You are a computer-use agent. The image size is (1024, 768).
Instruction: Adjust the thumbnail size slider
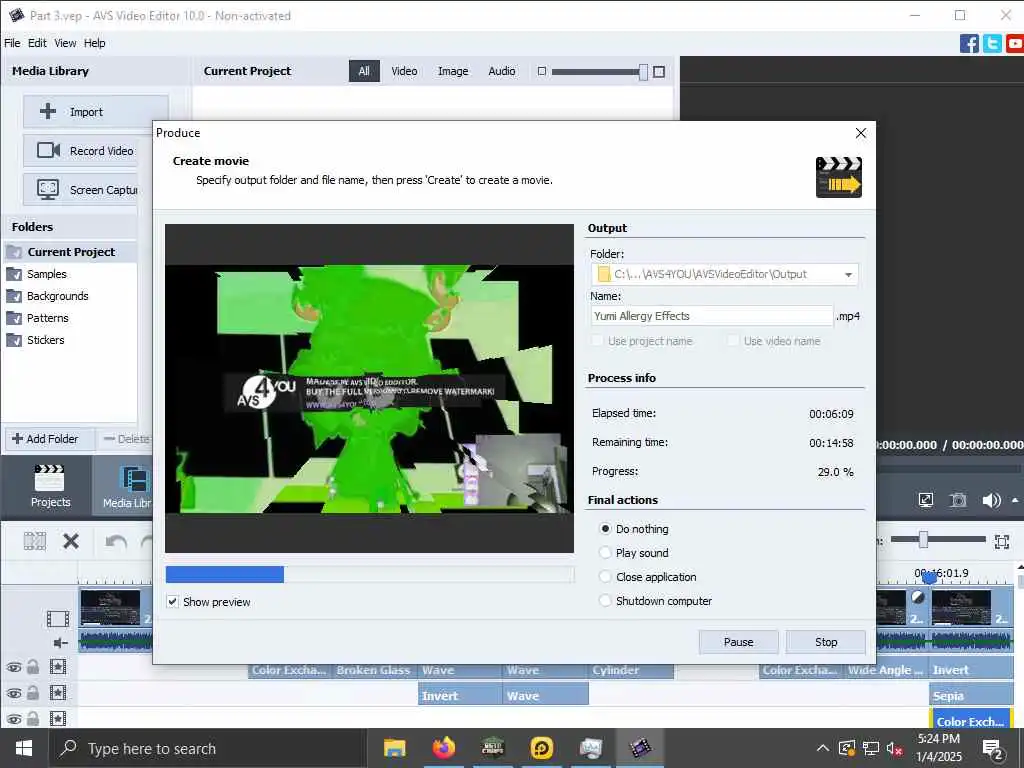(x=643, y=72)
